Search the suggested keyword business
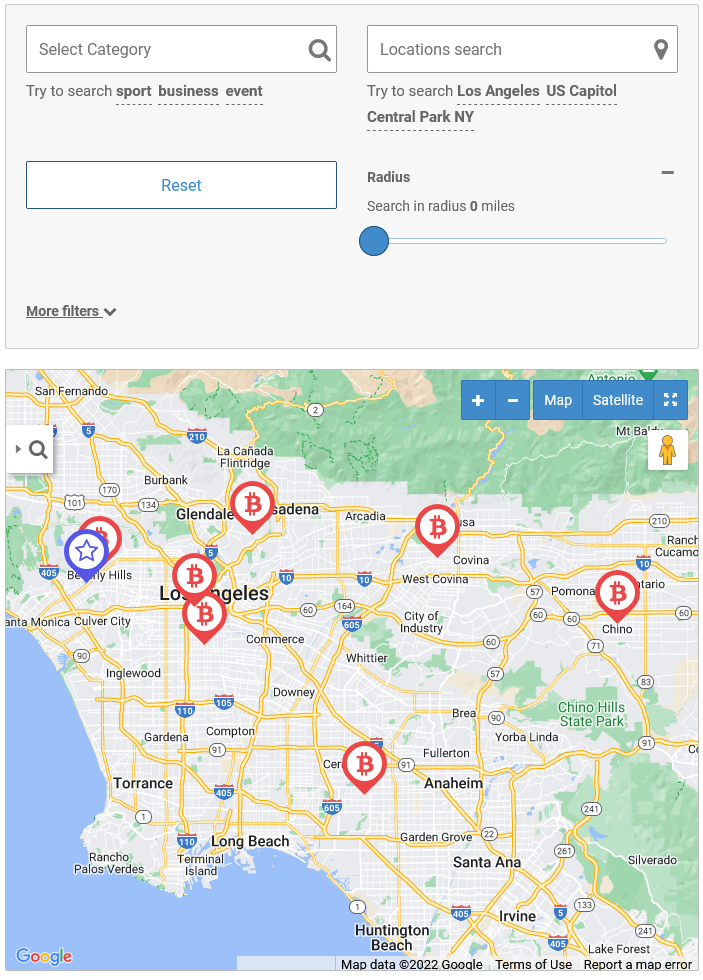This screenshot has width=703, height=980. coord(188,91)
